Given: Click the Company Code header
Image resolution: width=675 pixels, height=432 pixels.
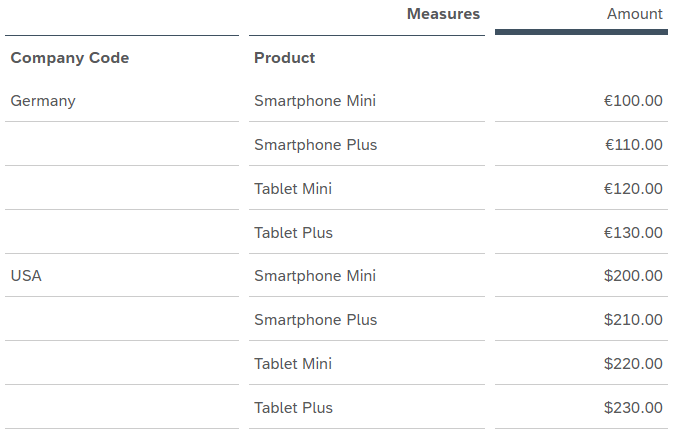Looking at the screenshot, I should coord(70,58).
